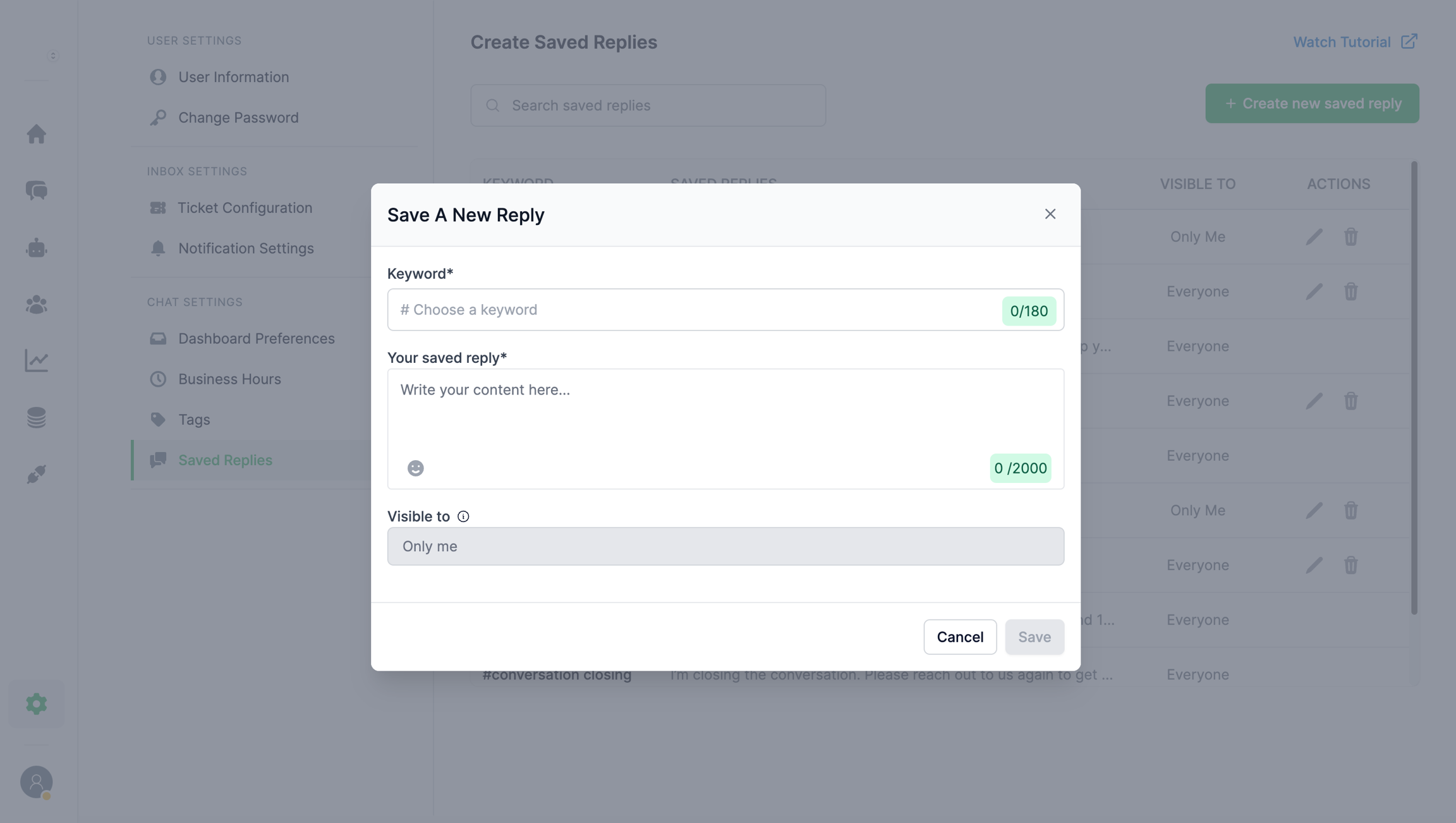
Task: Open the analytics chart icon in sidebar
Action: (37, 361)
